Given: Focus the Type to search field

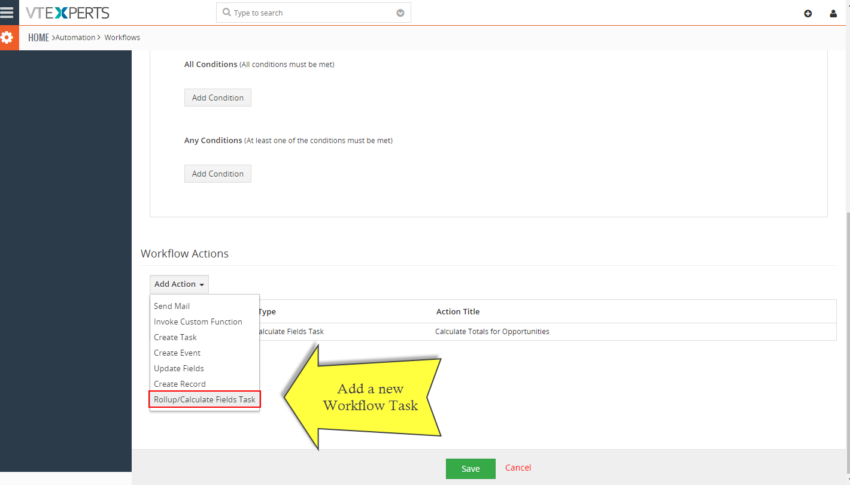Looking at the screenshot, I should pos(313,13).
